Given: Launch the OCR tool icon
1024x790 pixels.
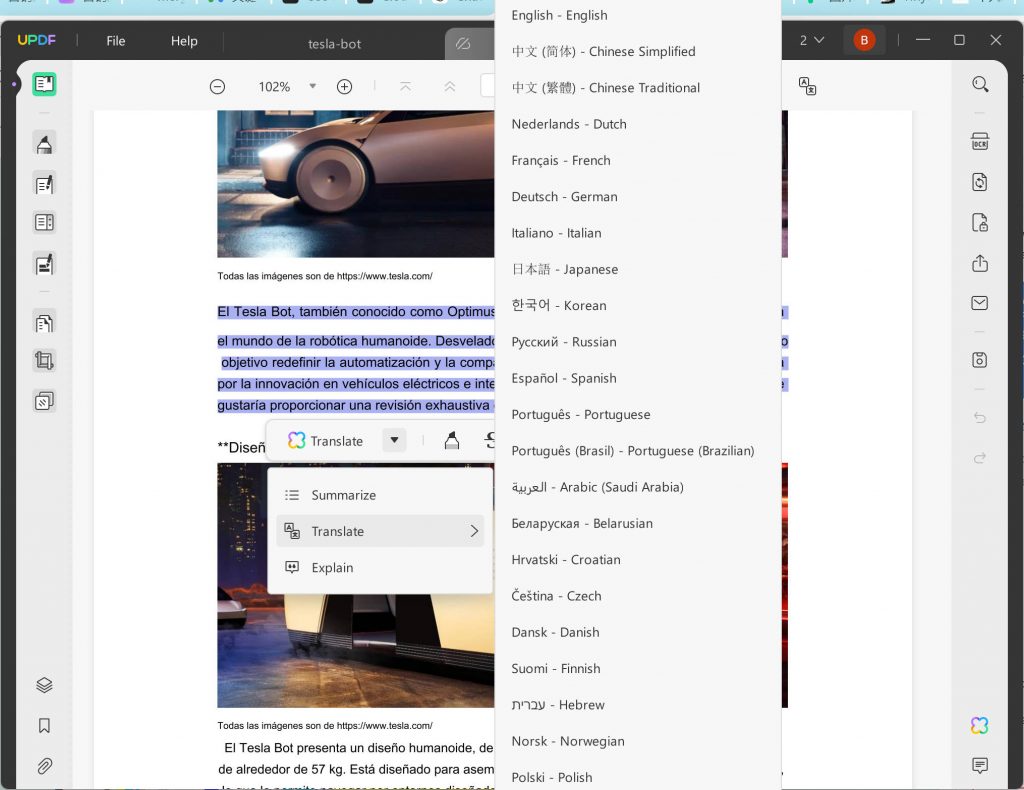Looking at the screenshot, I should [x=980, y=141].
